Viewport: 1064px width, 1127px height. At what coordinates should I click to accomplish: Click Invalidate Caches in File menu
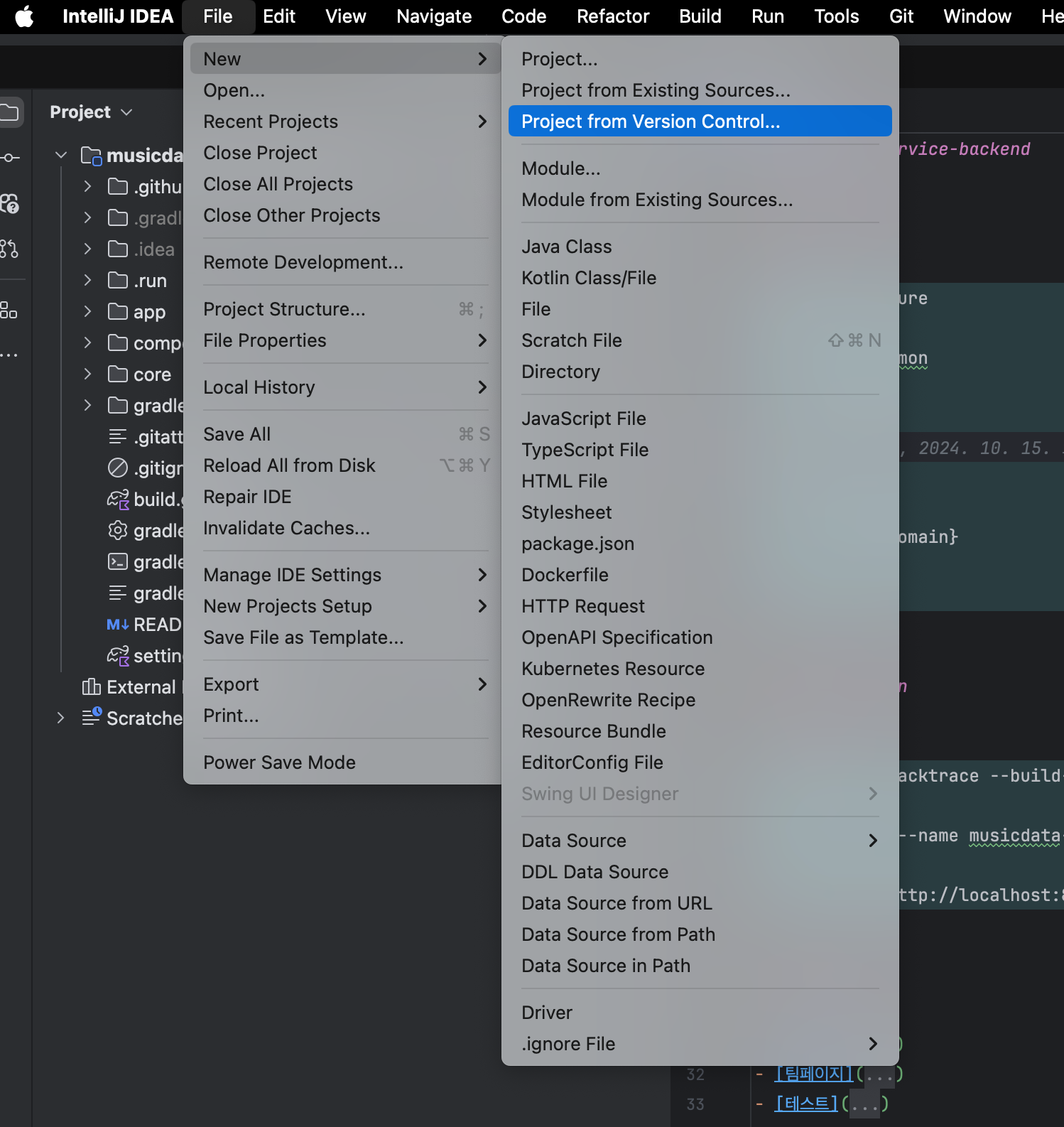pos(346,528)
